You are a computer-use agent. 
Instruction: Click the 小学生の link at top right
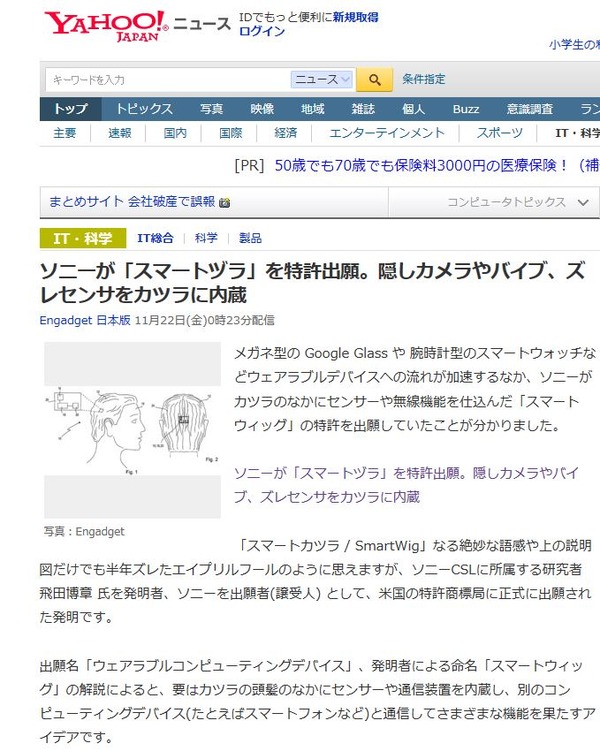574,45
